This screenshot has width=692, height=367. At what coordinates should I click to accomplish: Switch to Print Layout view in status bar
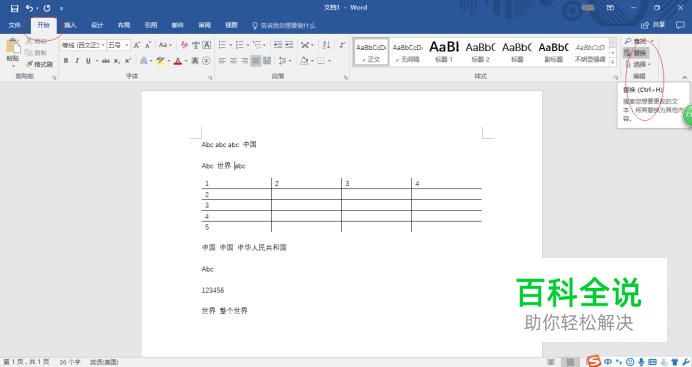click(571, 362)
